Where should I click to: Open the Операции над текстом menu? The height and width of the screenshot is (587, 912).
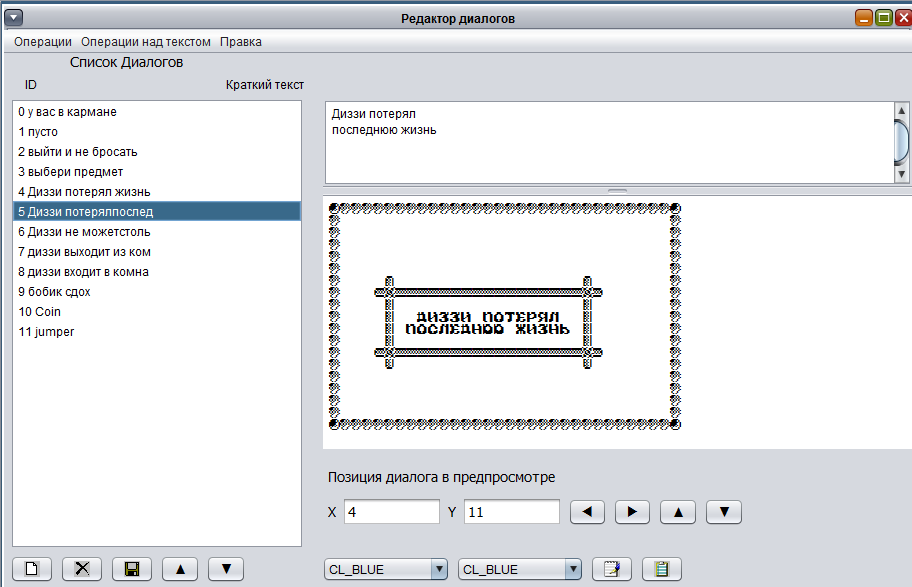point(145,42)
